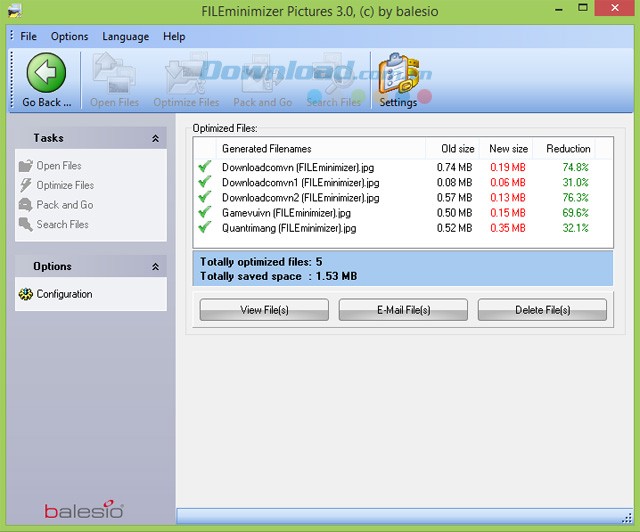The width and height of the screenshot is (640, 532).
Task: Click new size value 0.35 MB
Action: 508,228
